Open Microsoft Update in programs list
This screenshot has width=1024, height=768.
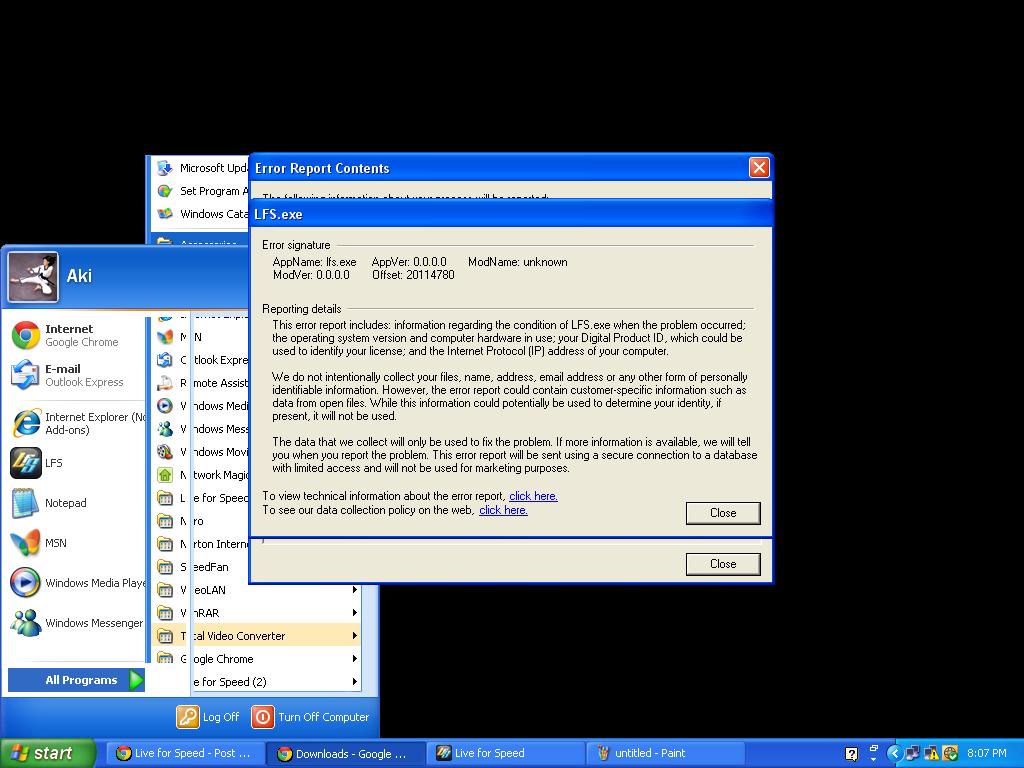[x=200, y=168]
